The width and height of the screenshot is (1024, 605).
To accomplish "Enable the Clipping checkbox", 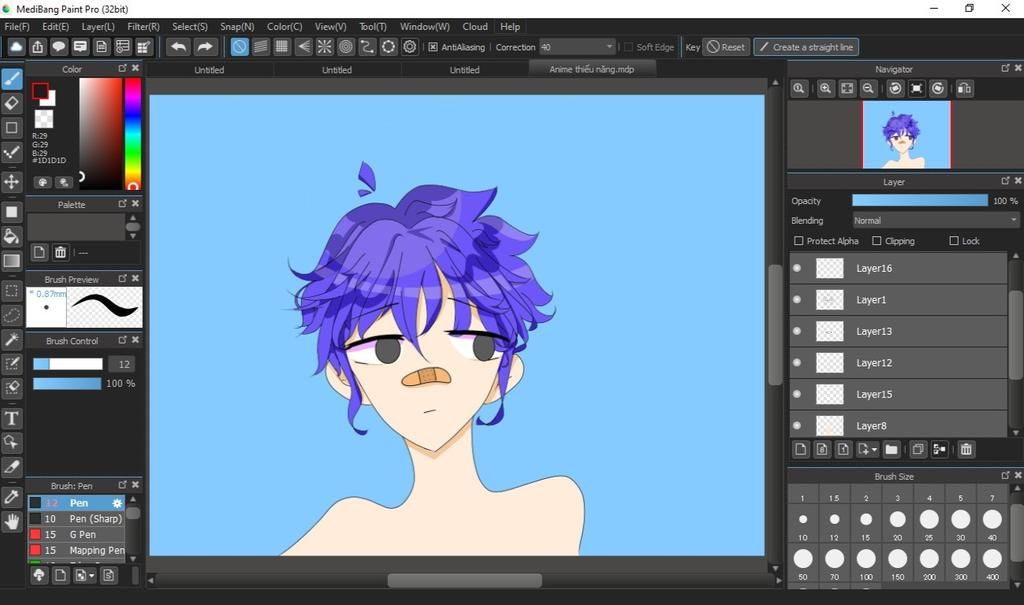I will point(876,241).
